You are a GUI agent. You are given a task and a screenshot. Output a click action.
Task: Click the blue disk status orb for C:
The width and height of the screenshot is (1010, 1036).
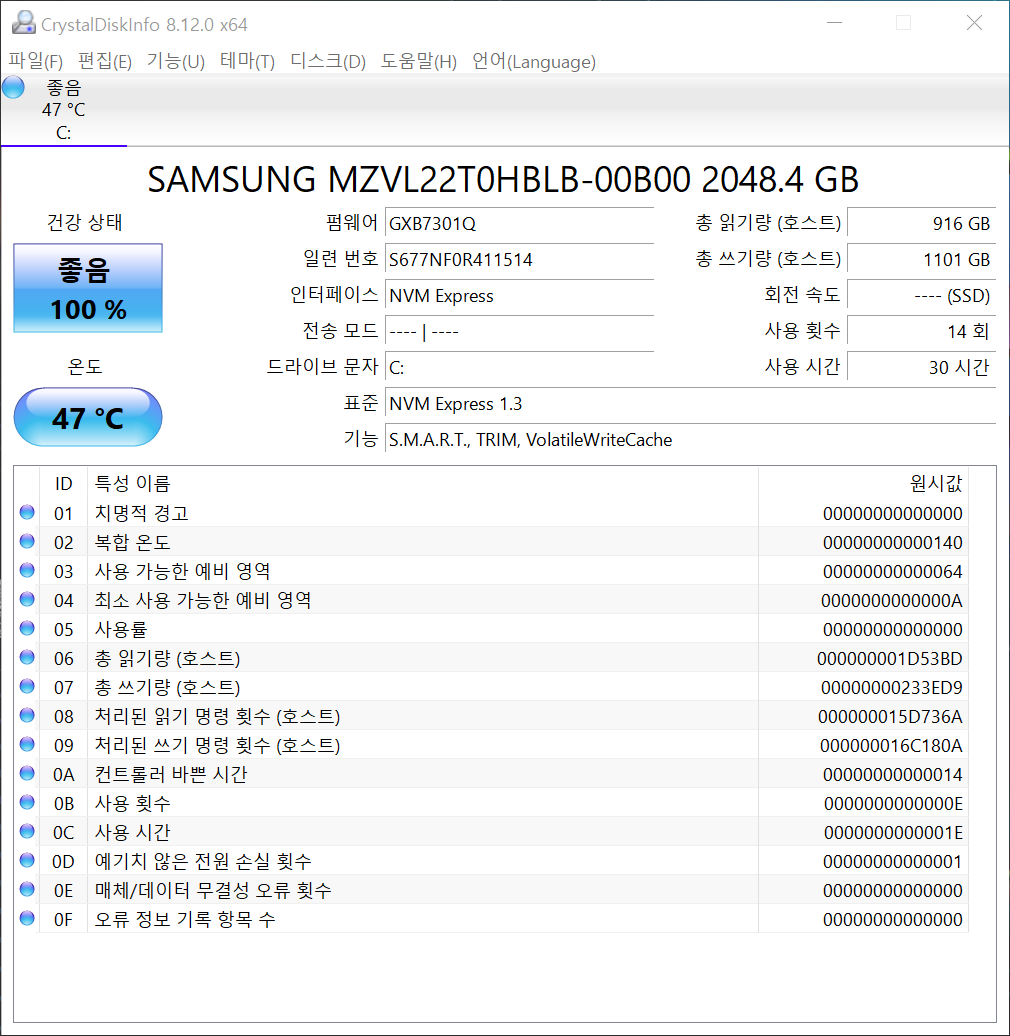click(x=13, y=87)
